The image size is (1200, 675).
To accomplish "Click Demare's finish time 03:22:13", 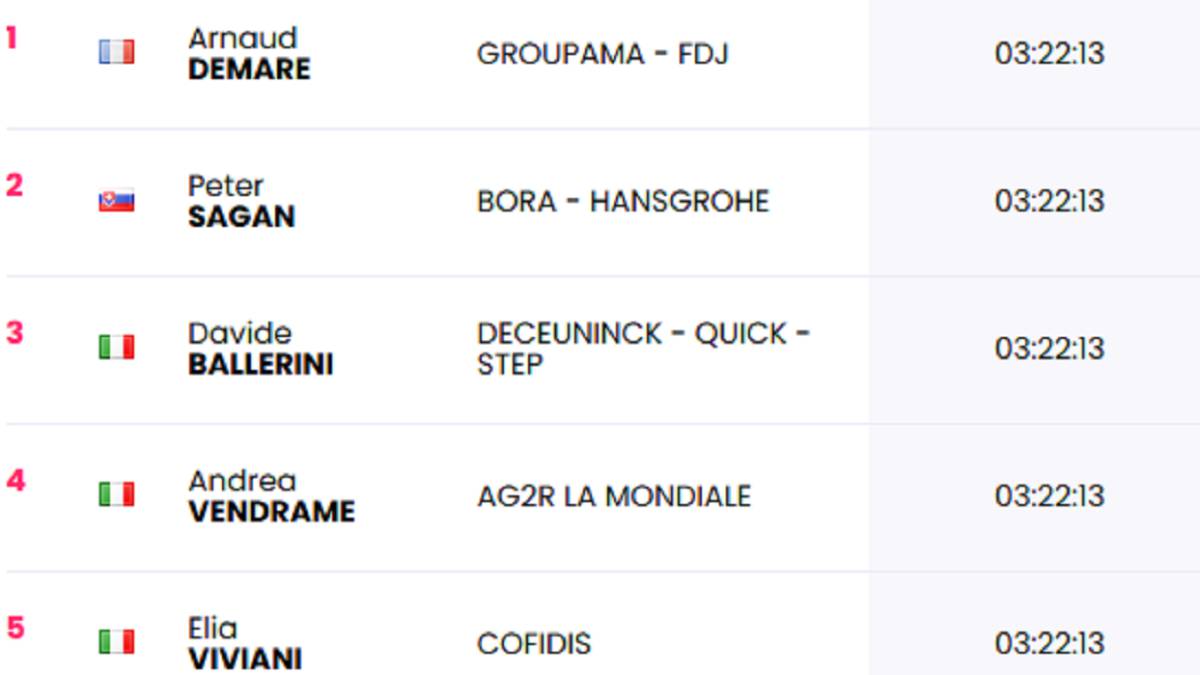I will 1049,53.
